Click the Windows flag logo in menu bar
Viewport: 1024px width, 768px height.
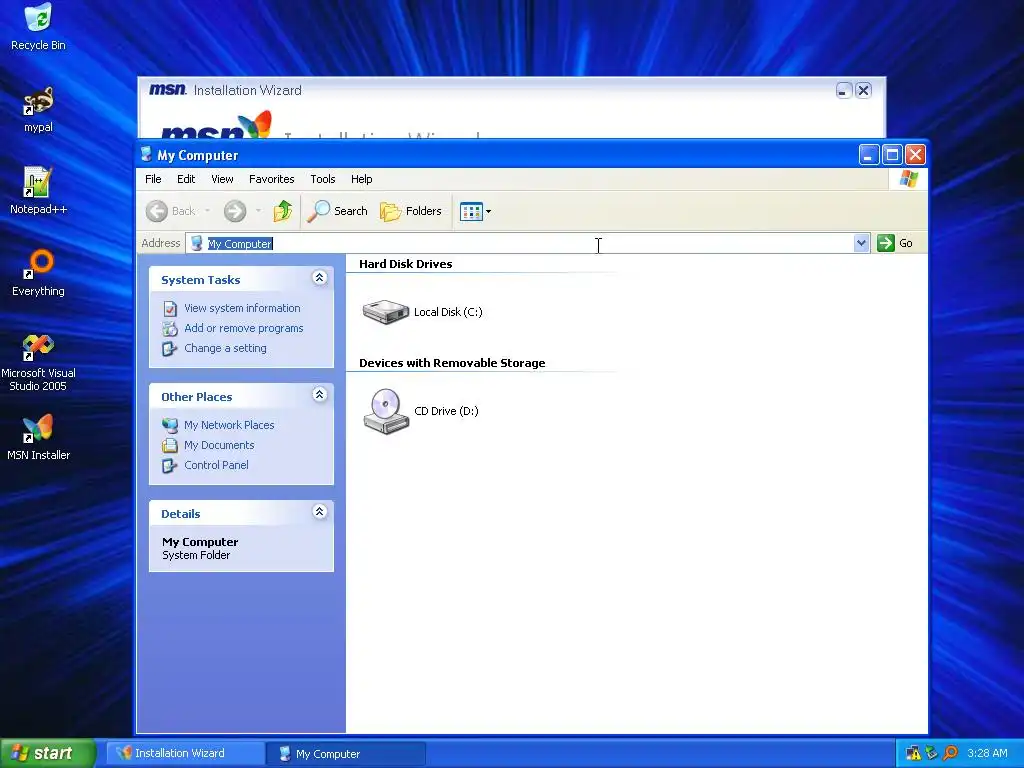908,178
